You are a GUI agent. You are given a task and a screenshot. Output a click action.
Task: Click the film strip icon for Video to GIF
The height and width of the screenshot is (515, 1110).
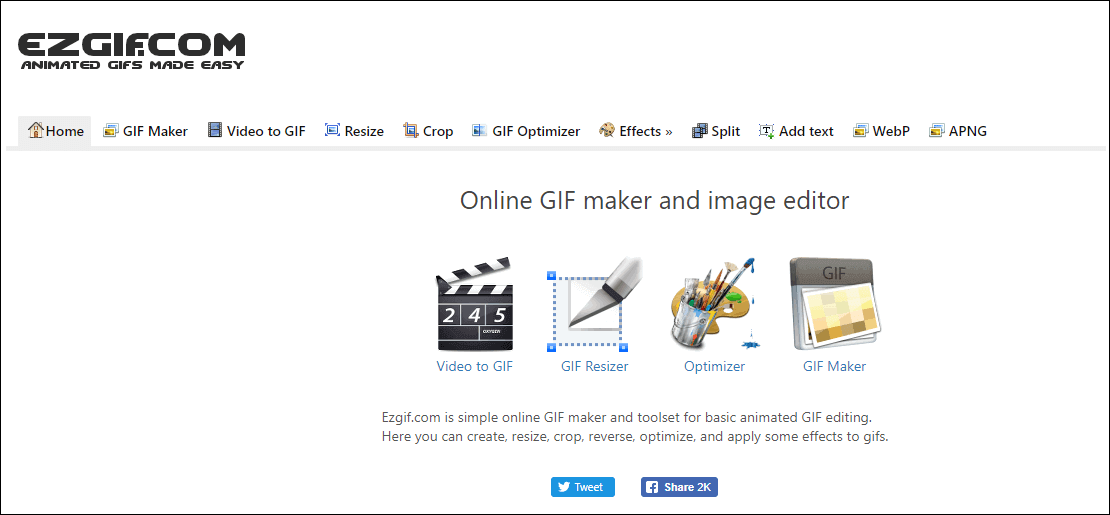[214, 130]
